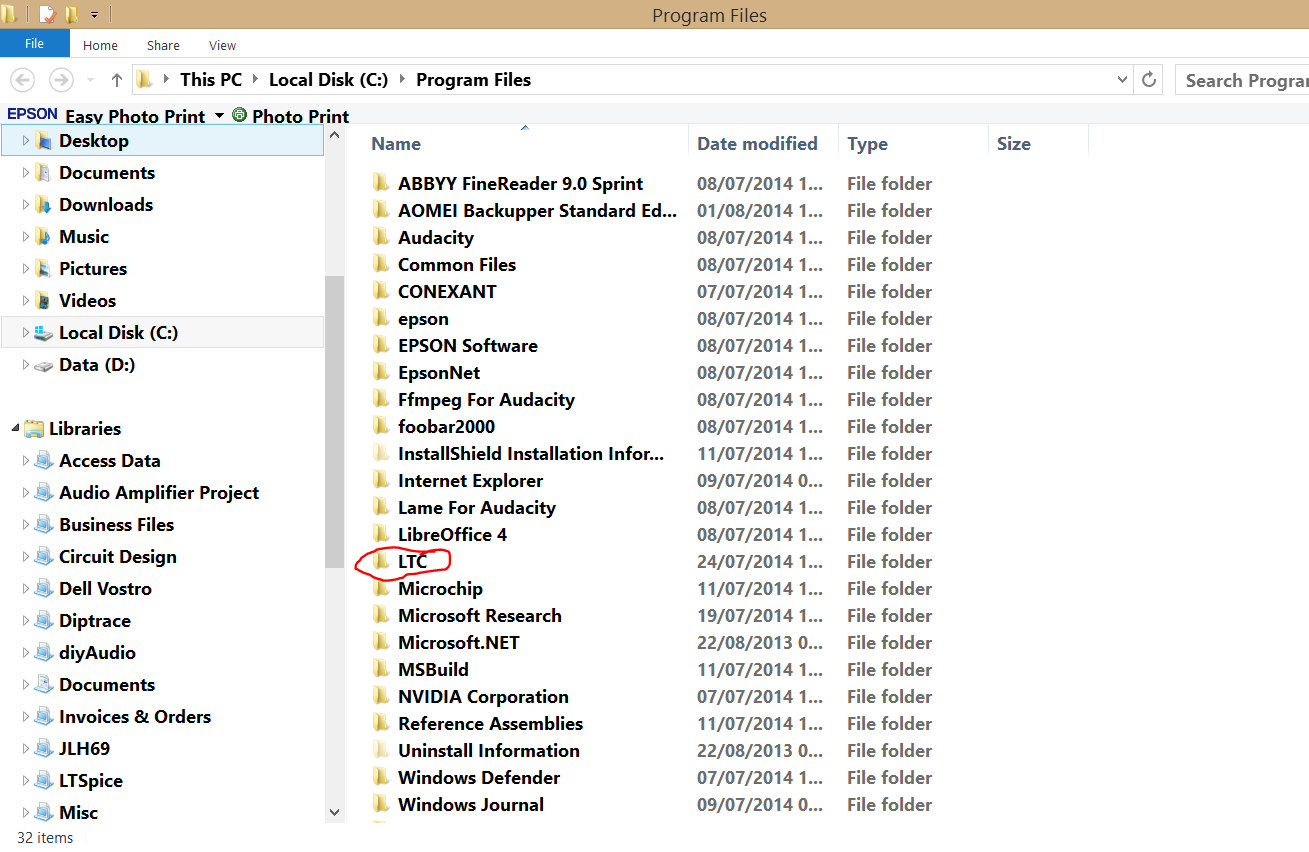Select the CONEXANT folder icon
The height and width of the screenshot is (852, 1309).
tap(380, 291)
